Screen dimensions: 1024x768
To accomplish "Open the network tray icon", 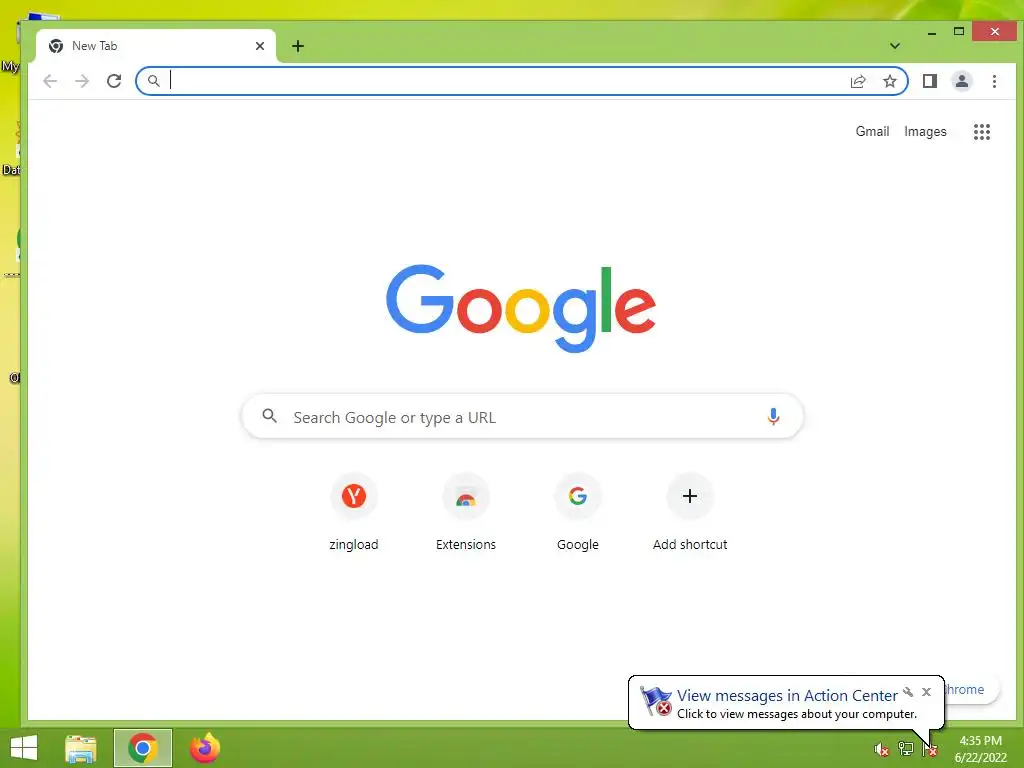I will (x=905, y=749).
